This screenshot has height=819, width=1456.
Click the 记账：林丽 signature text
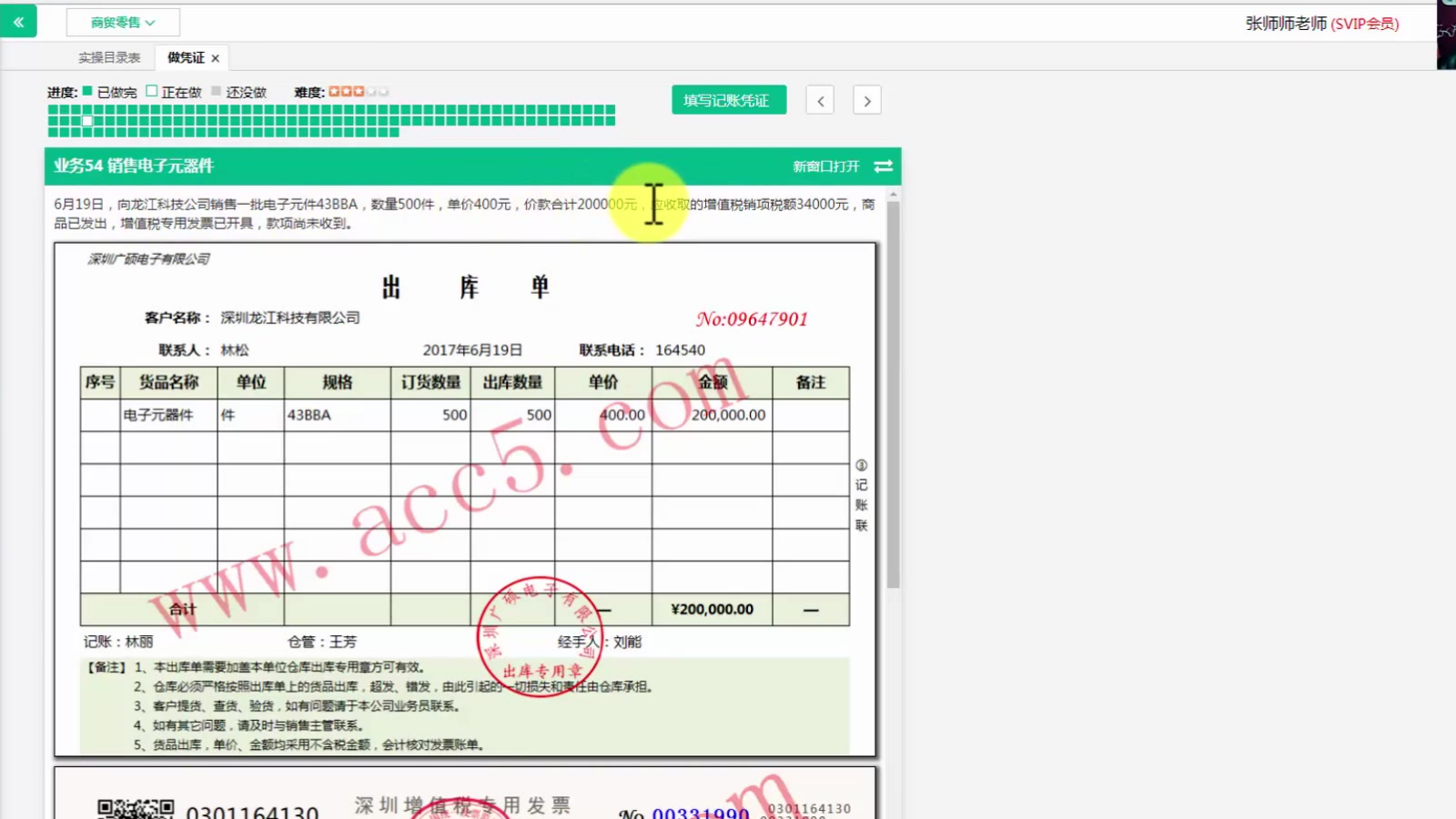point(118,642)
